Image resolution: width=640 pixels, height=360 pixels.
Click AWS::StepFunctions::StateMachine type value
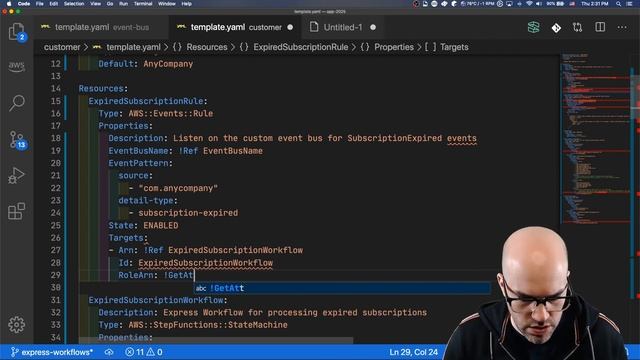pos(208,325)
